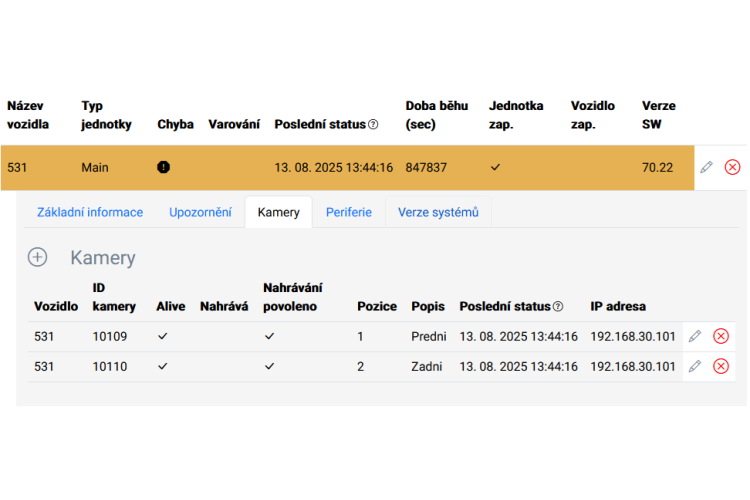
Task: Click the error icon in Chyba column
Action: click(164, 167)
